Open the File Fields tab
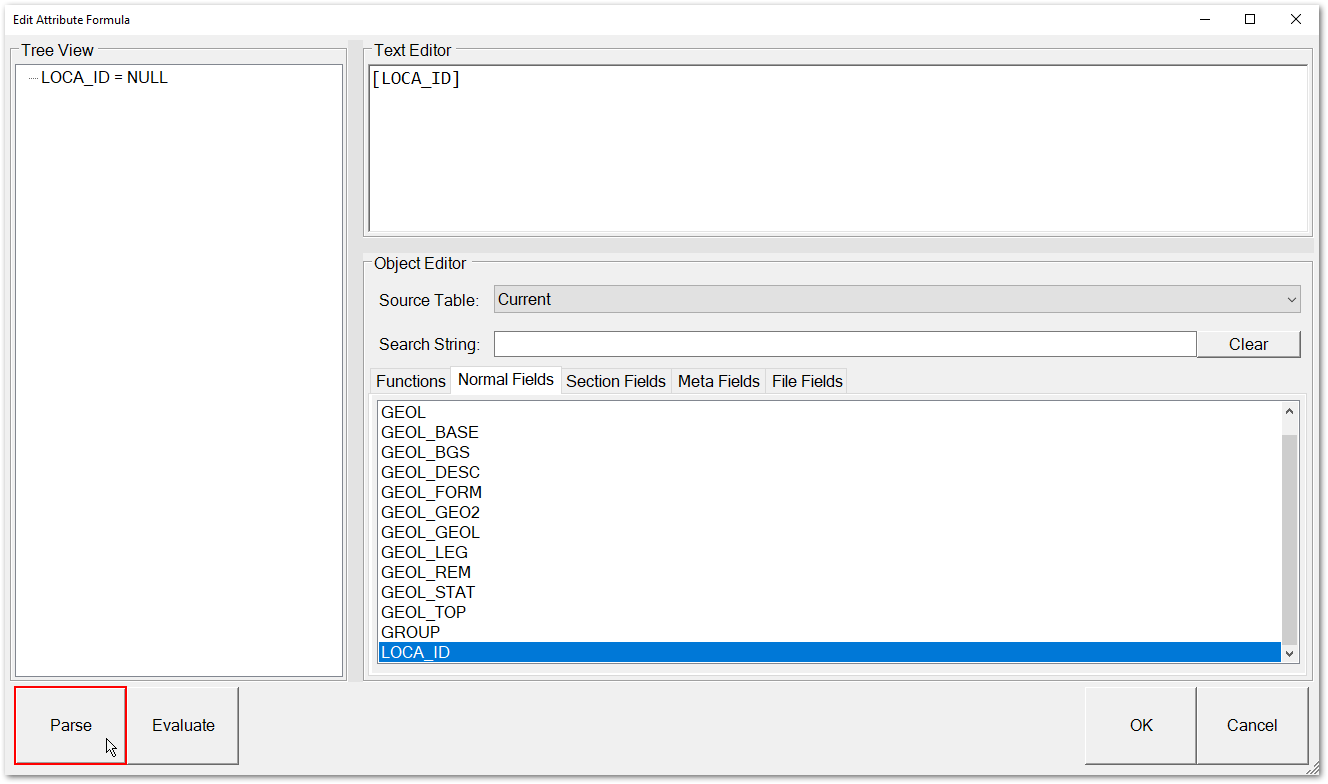Screen dimensions: 1328x784 807,381
